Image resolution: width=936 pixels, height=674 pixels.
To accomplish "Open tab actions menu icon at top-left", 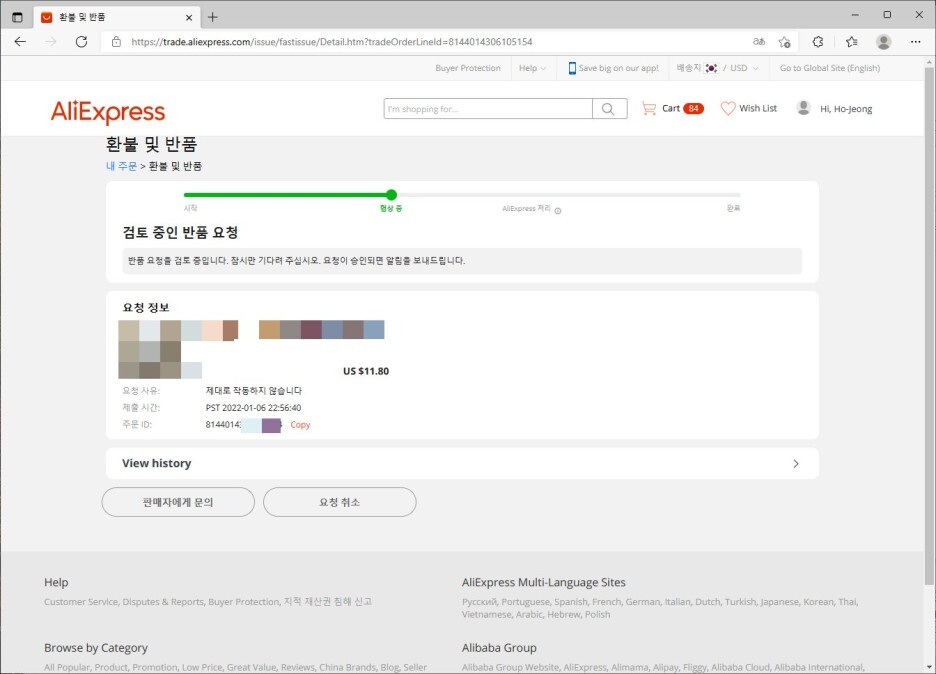I will (x=17, y=17).
